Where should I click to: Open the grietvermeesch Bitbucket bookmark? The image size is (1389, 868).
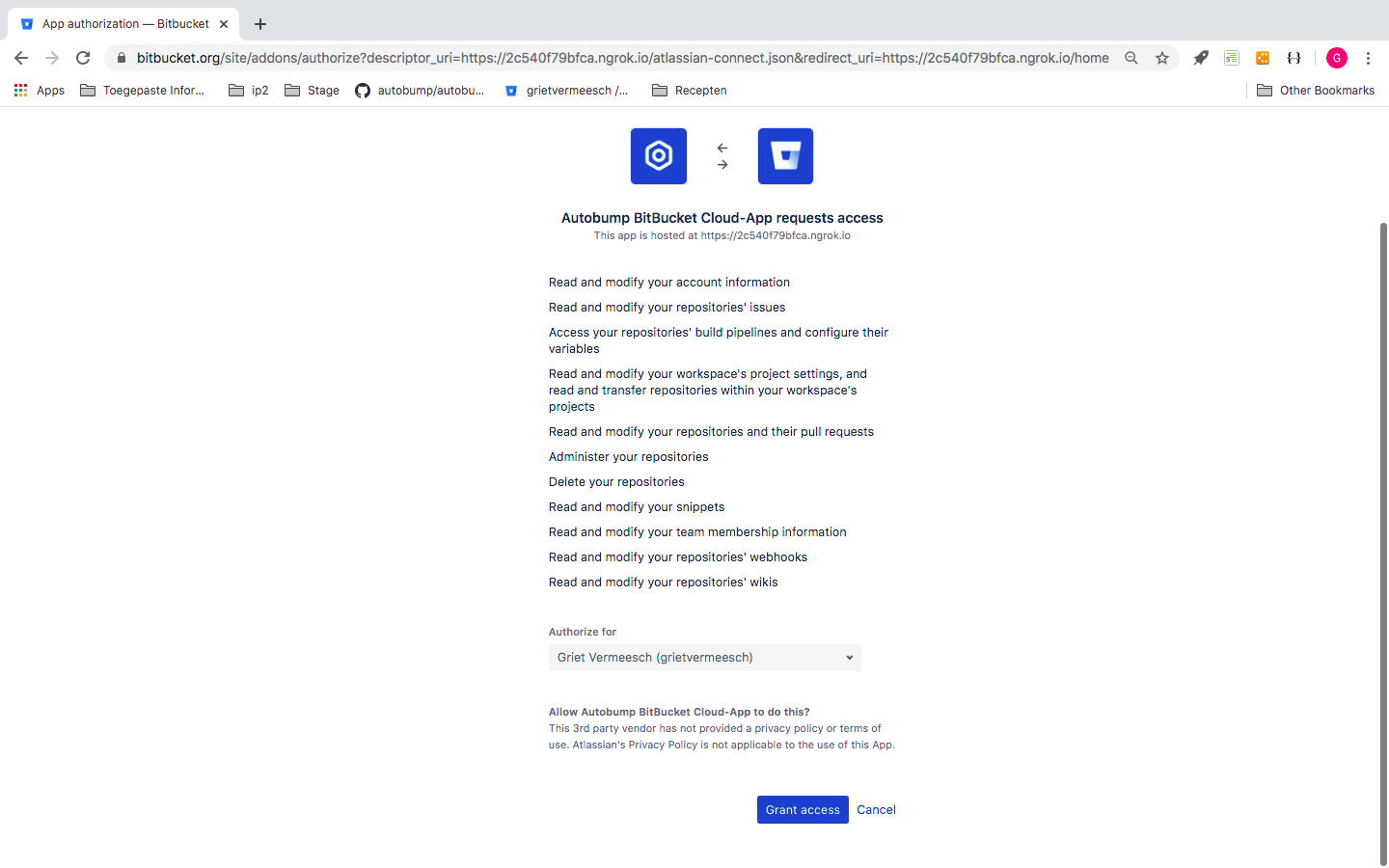pyautogui.click(x=567, y=91)
